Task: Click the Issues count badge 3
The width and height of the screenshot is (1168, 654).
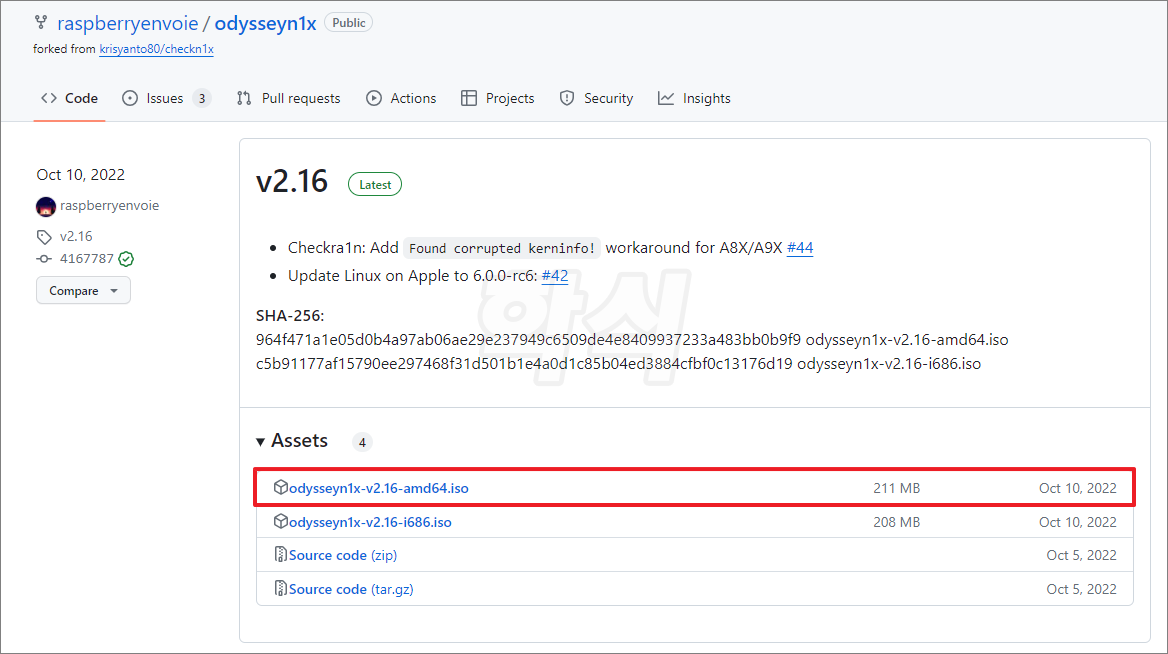Action: point(202,98)
